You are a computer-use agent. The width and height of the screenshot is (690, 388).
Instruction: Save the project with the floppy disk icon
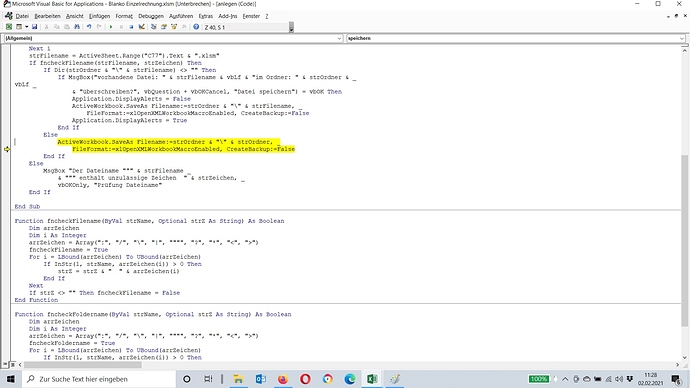click(x=34, y=27)
